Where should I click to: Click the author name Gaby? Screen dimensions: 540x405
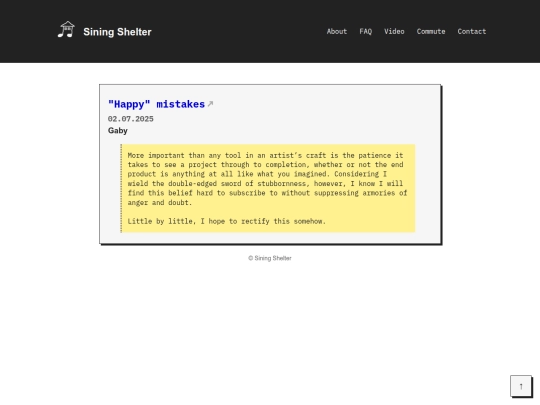pyautogui.click(x=118, y=131)
